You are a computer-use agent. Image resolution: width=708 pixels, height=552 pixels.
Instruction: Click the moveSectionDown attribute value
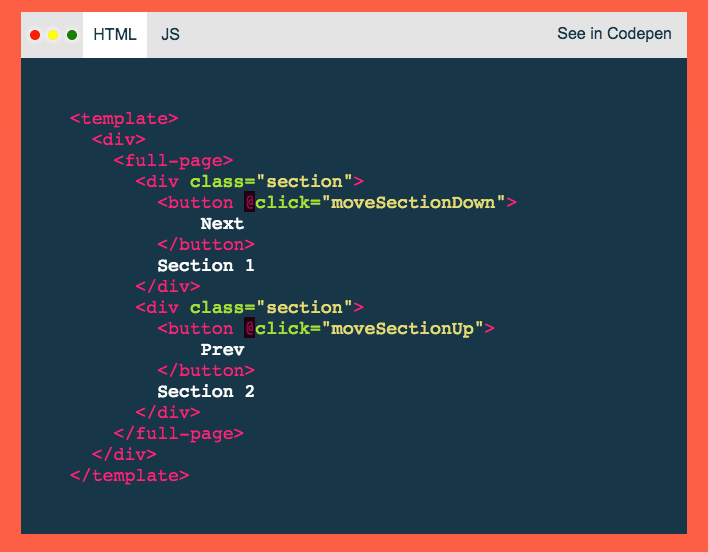pyautogui.click(x=413, y=203)
